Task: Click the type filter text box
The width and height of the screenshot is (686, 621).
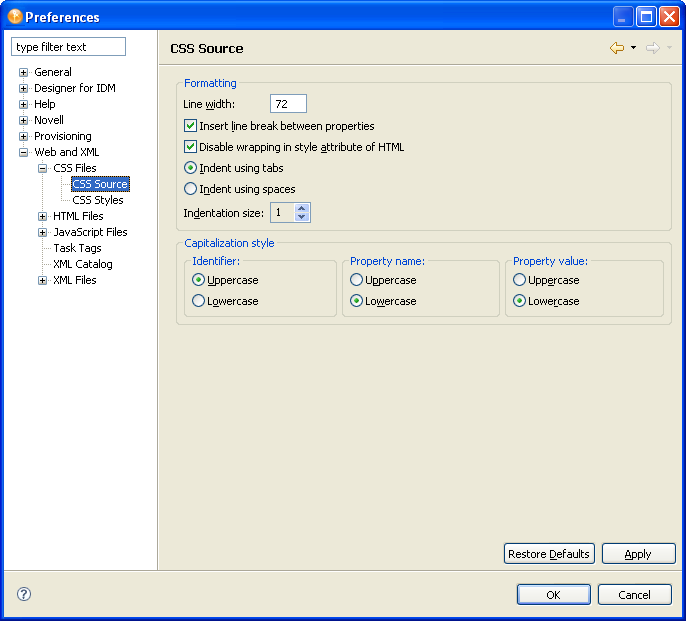Action: (x=68, y=47)
